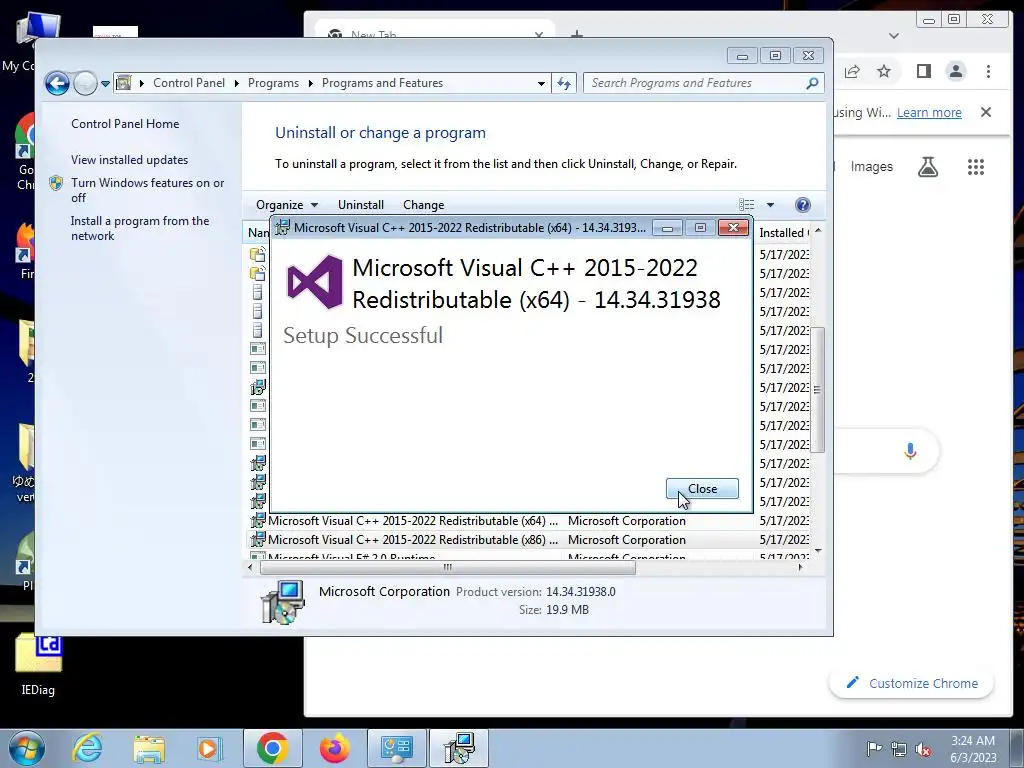This screenshot has height=768, width=1024.
Task: Click the refresh button next to address bar
Action: (x=564, y=83)
